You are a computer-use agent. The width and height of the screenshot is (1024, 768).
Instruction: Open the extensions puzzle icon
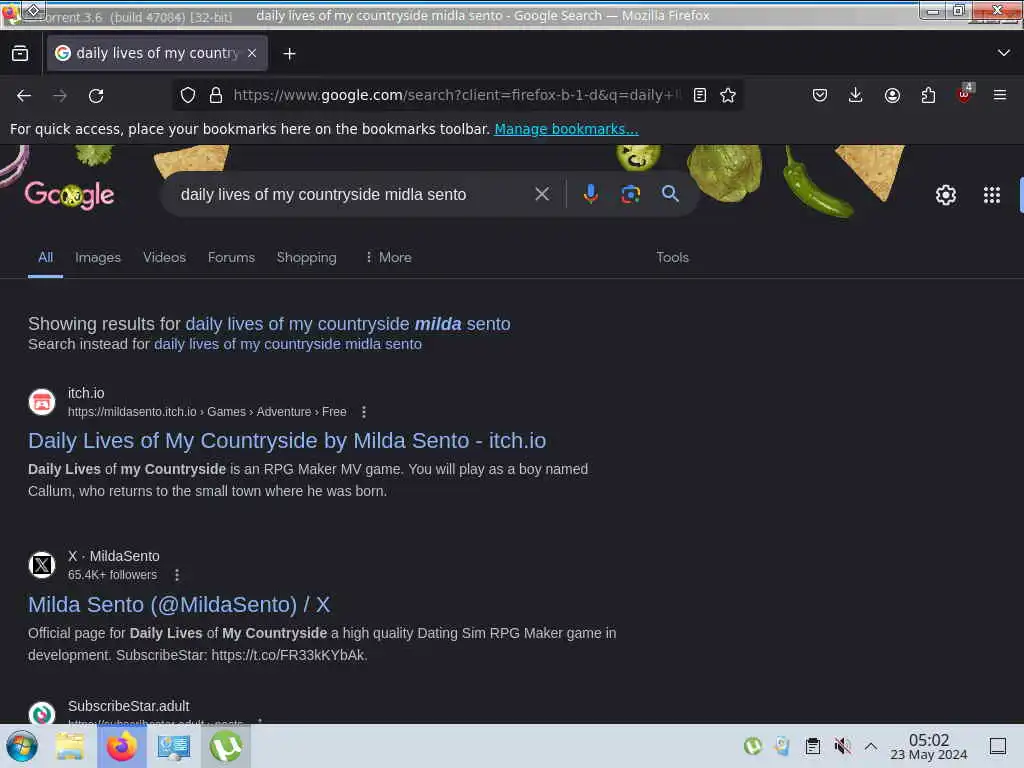click(x=928, y=95)
